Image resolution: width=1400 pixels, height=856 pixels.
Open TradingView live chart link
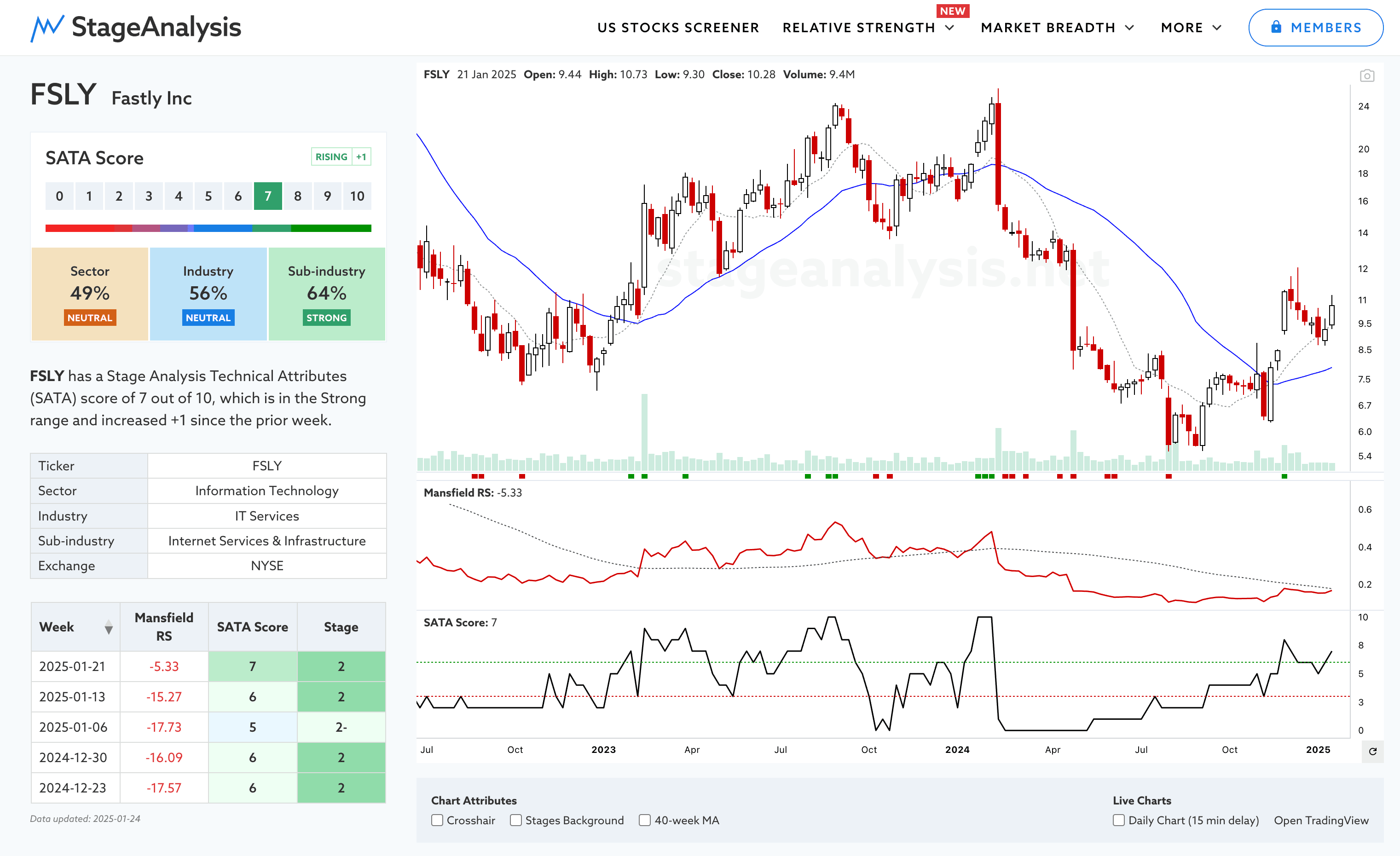(1321, 820)
